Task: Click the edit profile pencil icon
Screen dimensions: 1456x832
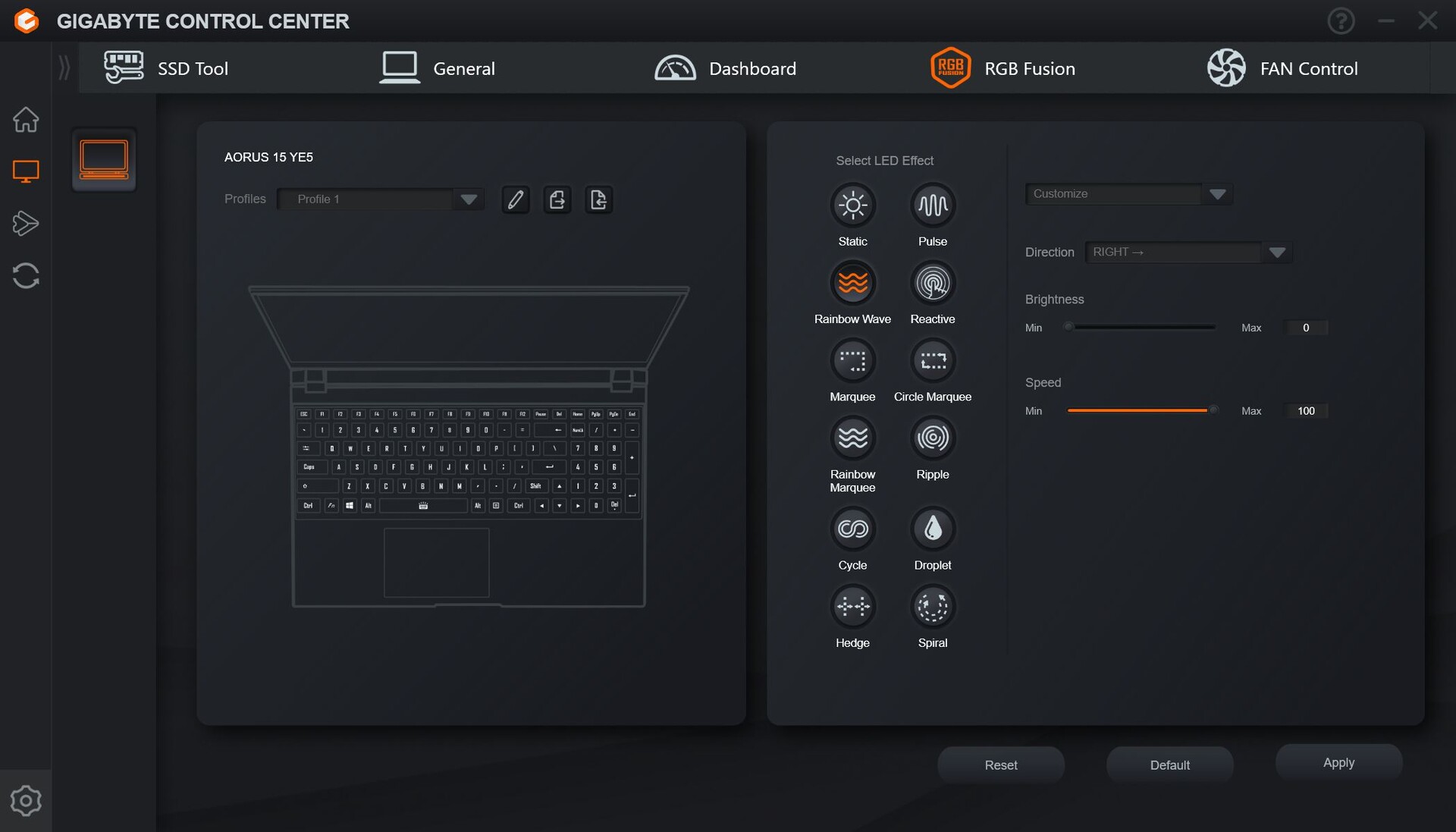Action: (x=516, y=199)
